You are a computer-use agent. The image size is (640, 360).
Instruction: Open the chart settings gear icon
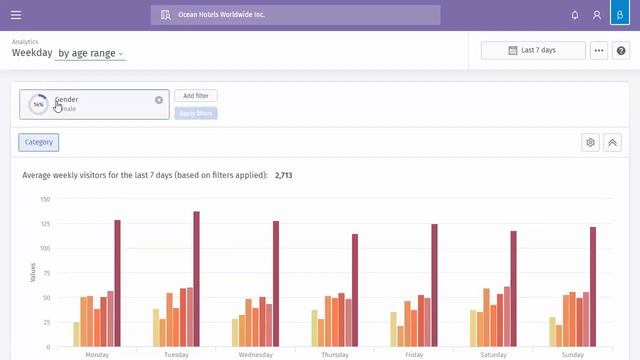coord(590,142)
